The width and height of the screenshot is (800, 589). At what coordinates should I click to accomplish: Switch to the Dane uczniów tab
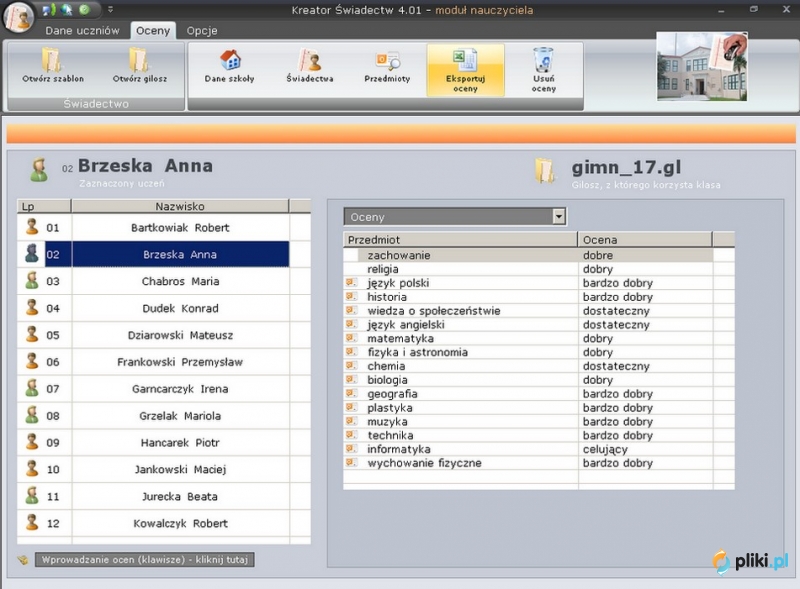[82, 31]
